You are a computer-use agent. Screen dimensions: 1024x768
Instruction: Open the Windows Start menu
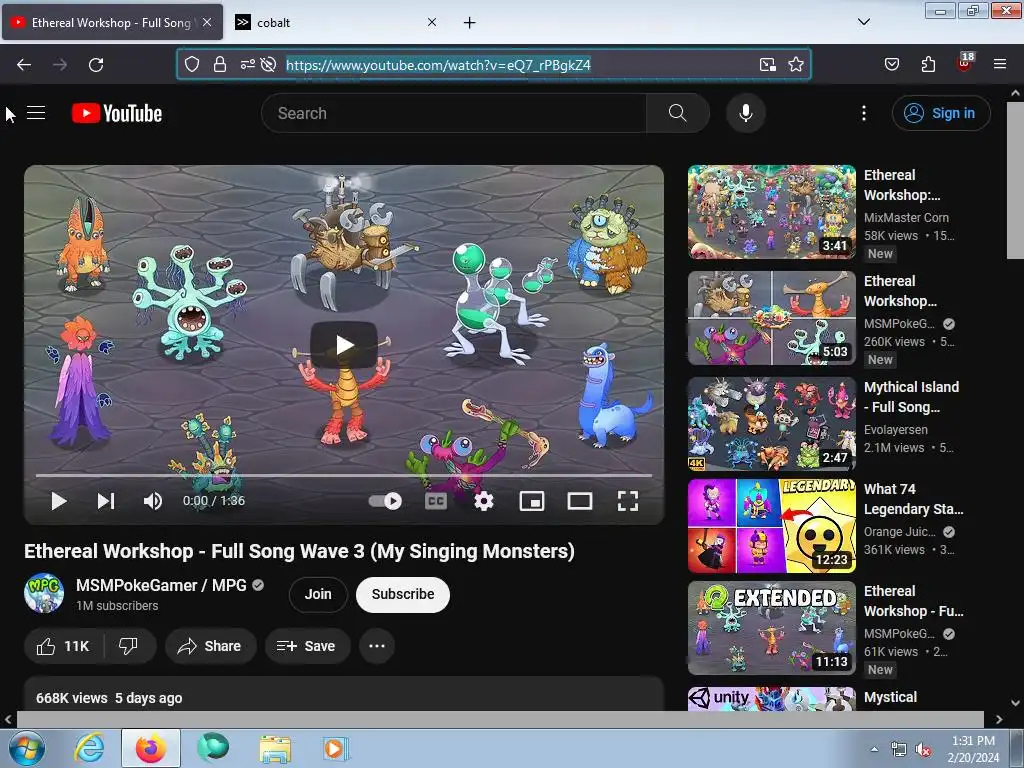(27, 748)
